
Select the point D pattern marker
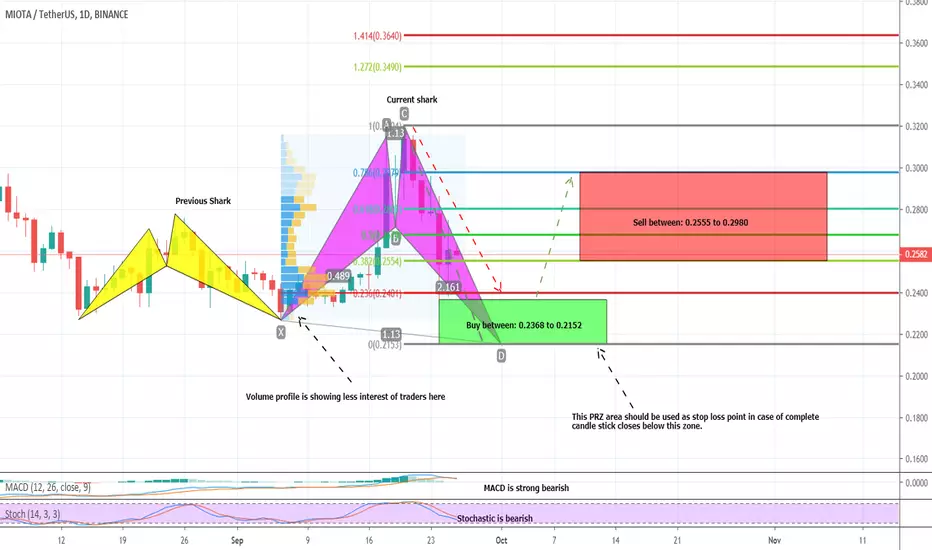pos(501,356)
